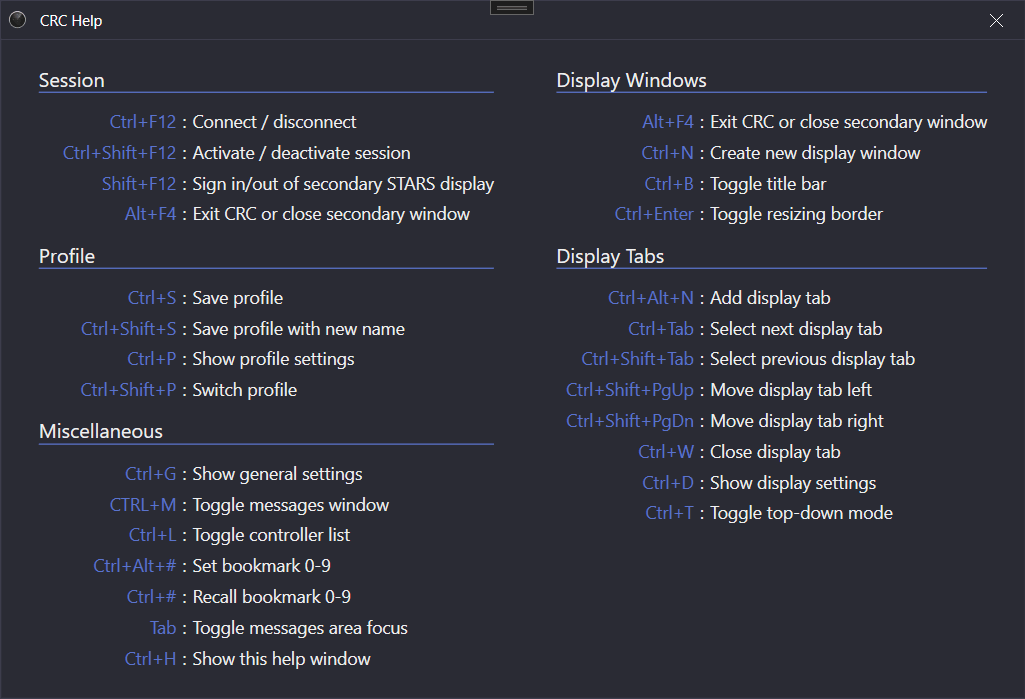
Task: Click the Connect / disconnect description
Action: tap(274, 122)
